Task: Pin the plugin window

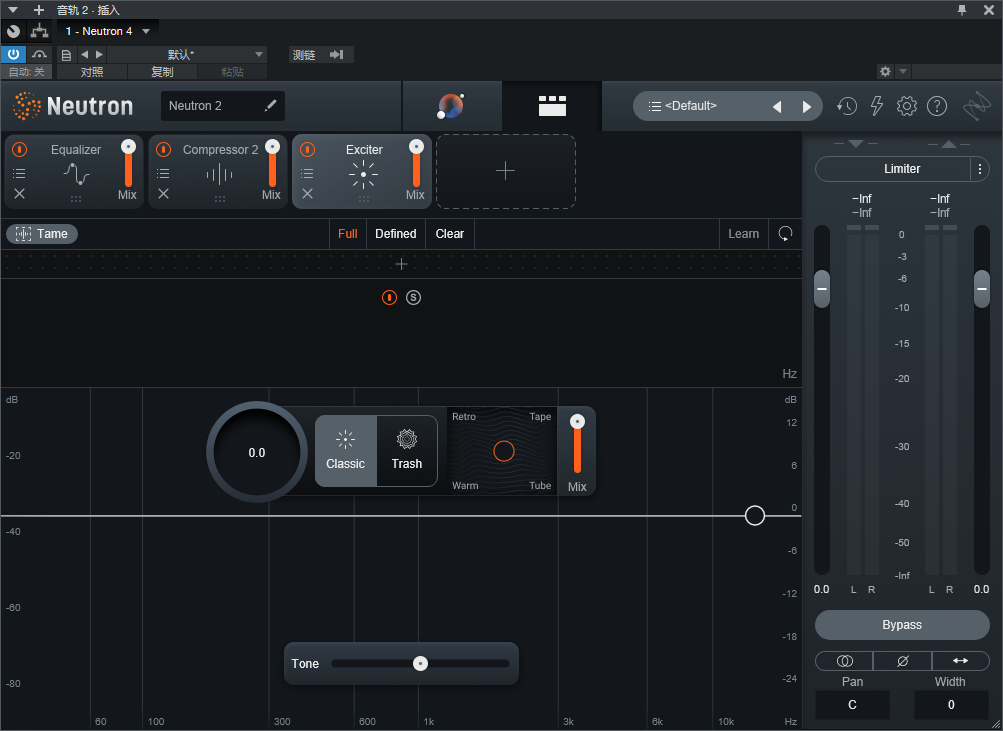Action: [961, 10]
